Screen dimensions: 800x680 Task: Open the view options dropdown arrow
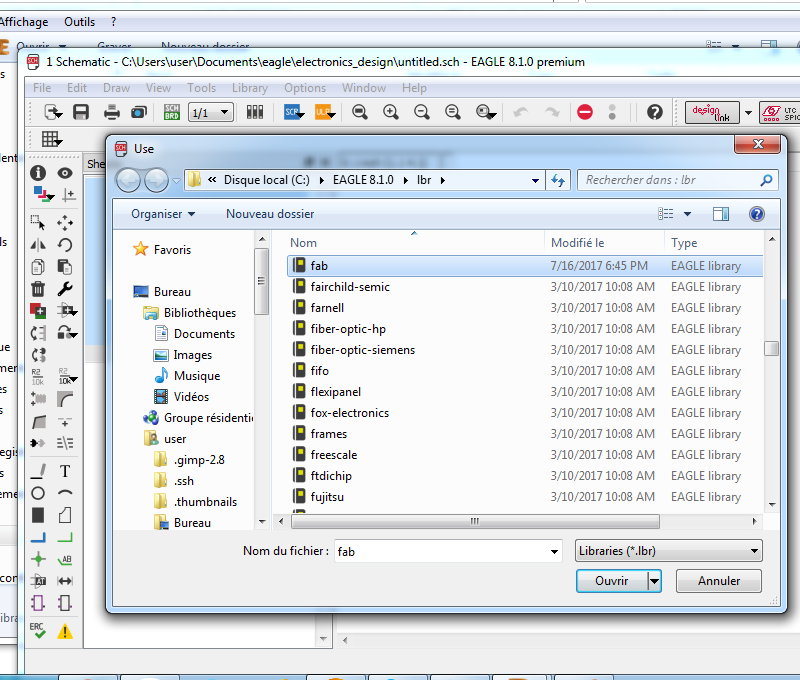click(688, 214)
